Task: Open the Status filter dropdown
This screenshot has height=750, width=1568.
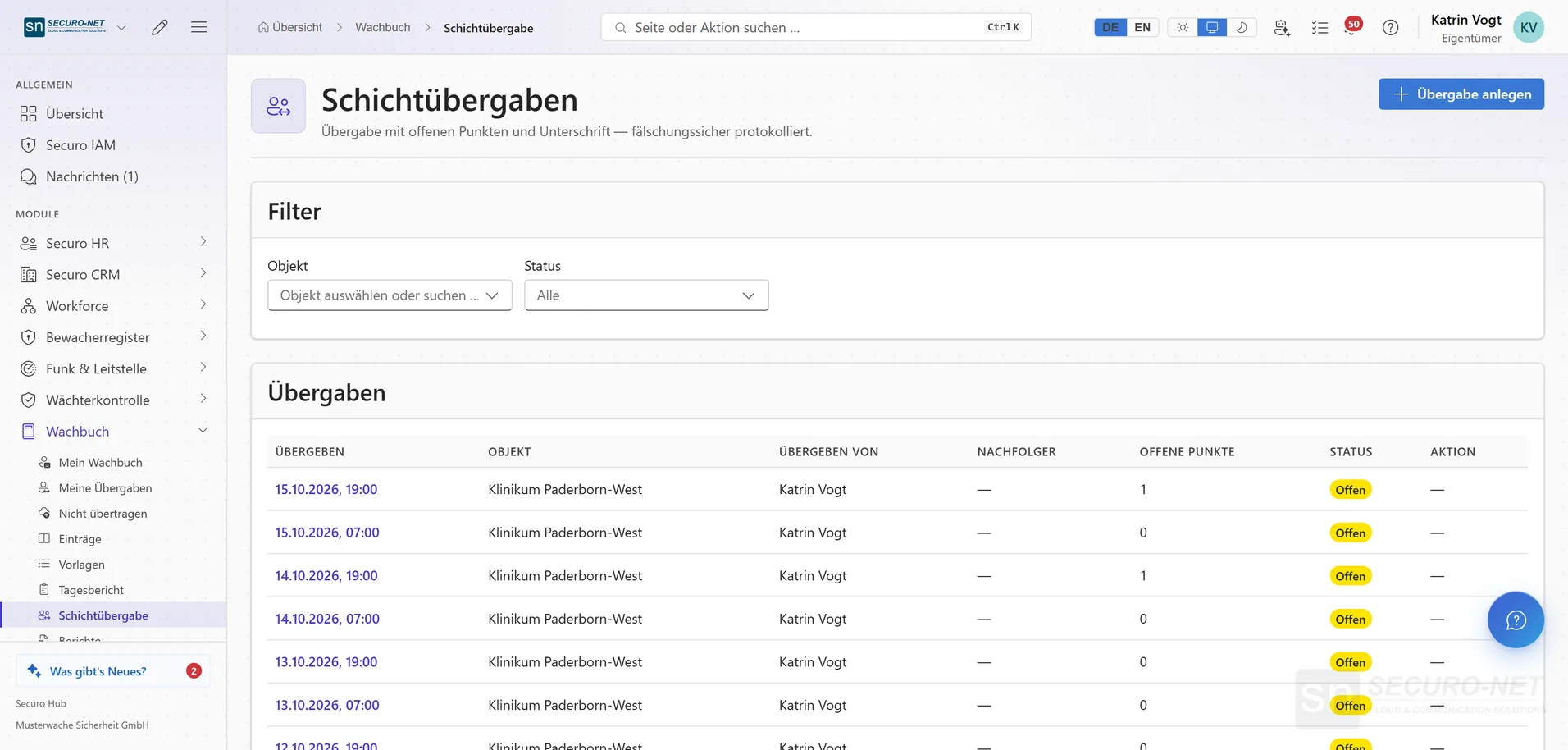Action: click(x=646, y=295)
